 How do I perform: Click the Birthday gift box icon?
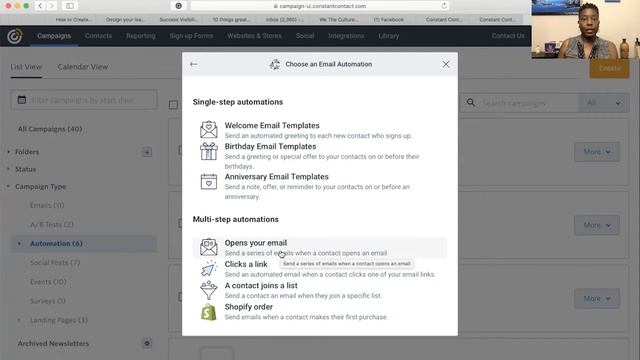coord(209,151)
